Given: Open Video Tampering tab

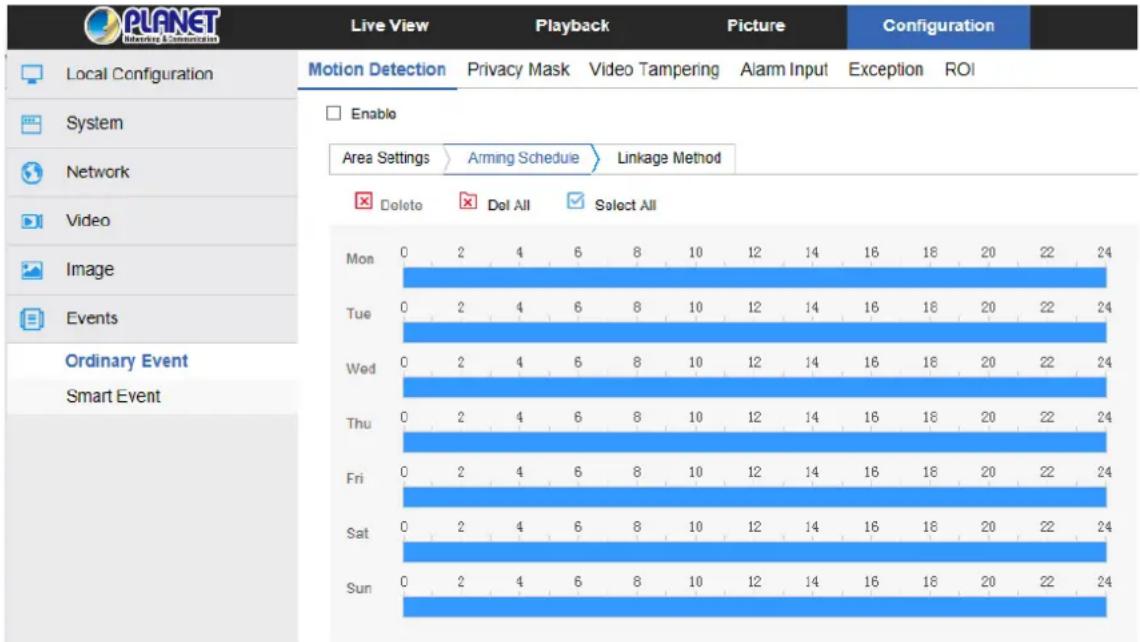Looking at the screenshot, I should click(654, 70).
